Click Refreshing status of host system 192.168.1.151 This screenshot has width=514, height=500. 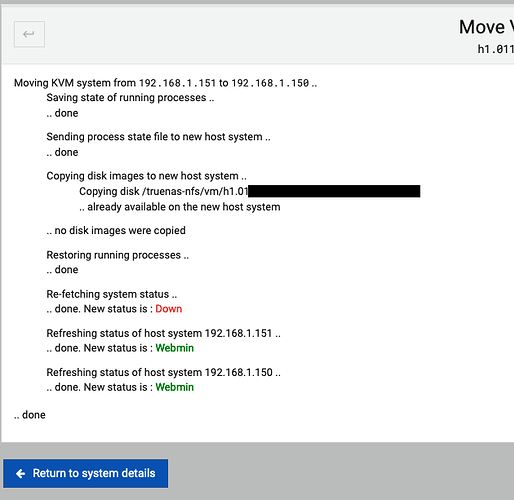coord(163,333)
